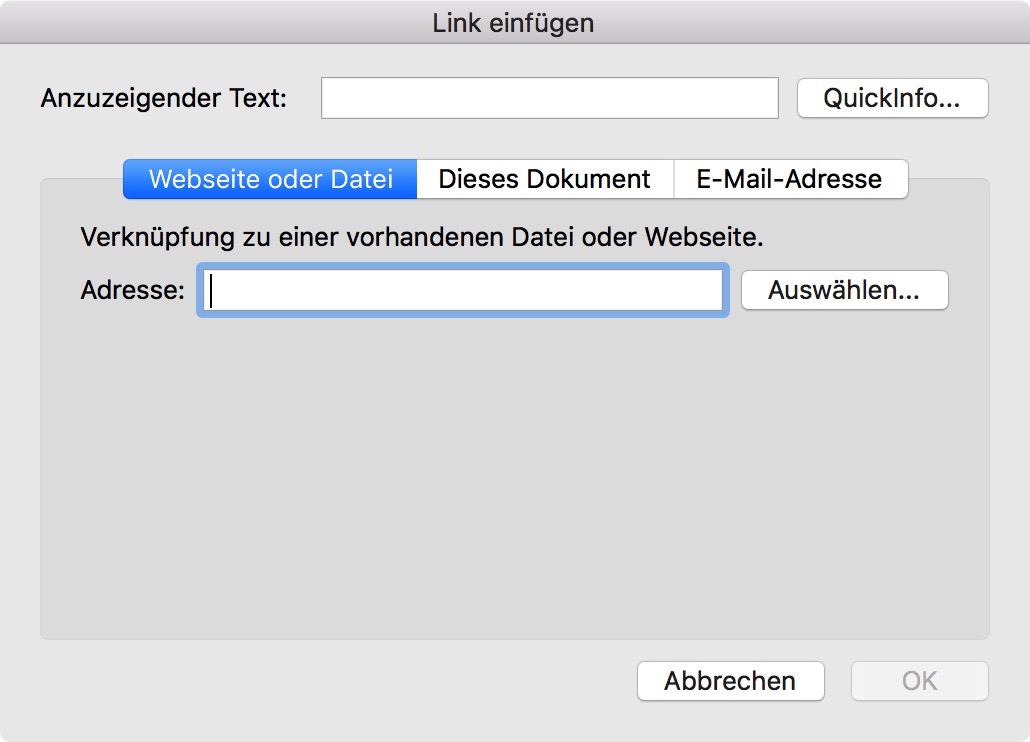Click the Anzuzeigender Text input field
1030x742 pixels.
click(549, 98)
